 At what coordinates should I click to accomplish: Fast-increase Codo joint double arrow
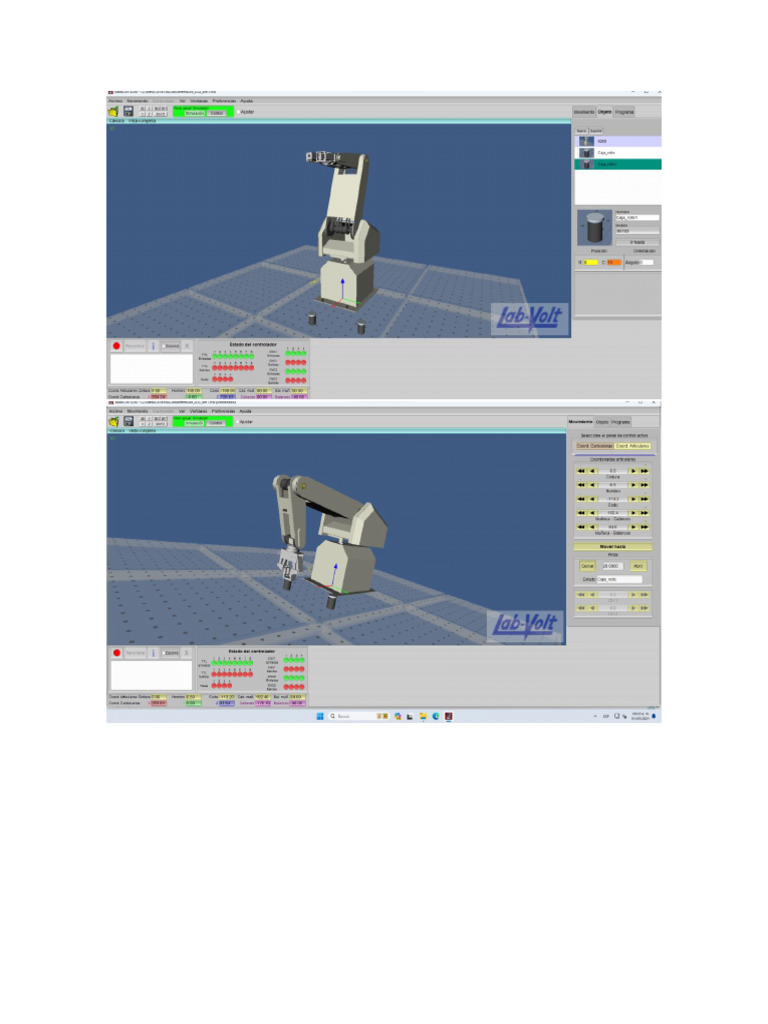click(645, 500)
